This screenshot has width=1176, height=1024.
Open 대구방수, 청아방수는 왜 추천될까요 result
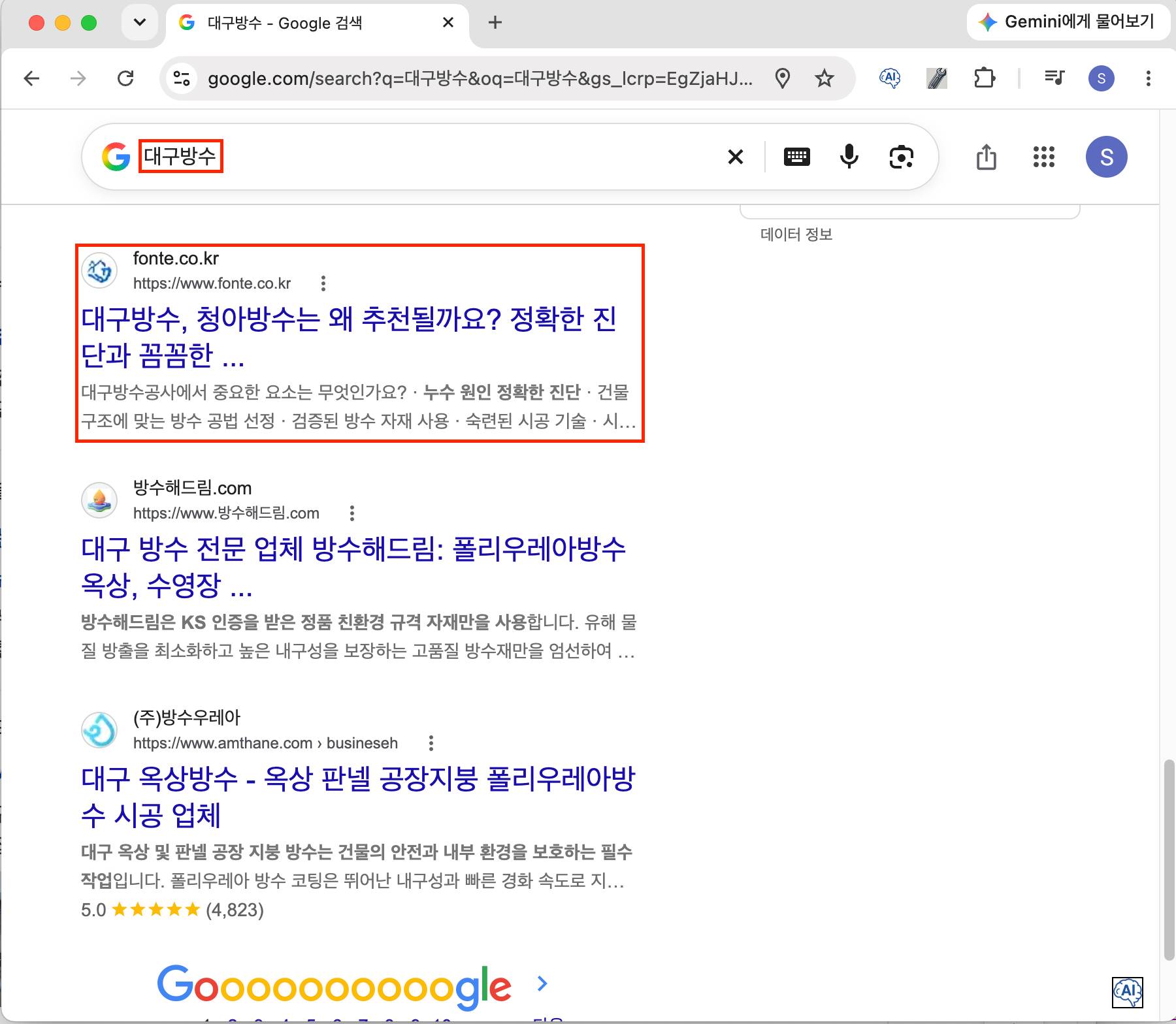tap(349, 337)
